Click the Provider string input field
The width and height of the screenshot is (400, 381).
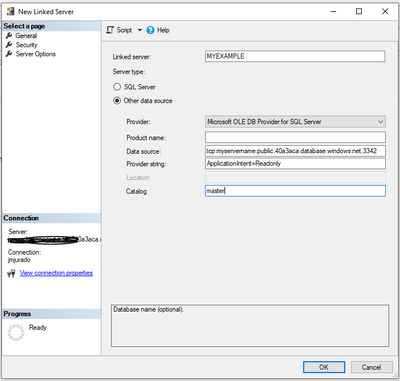coord(295,163)
